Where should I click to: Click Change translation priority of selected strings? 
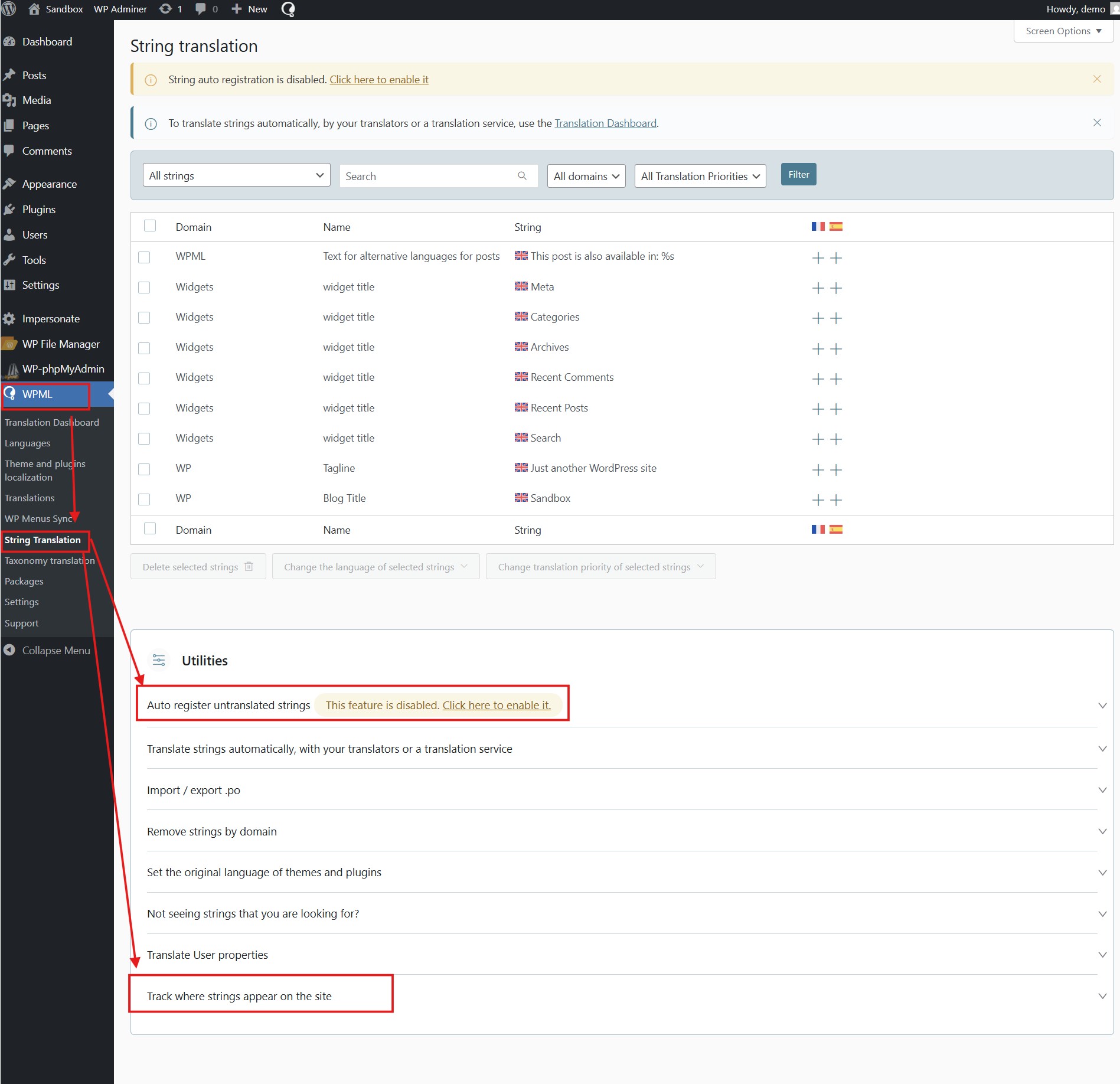601,567
